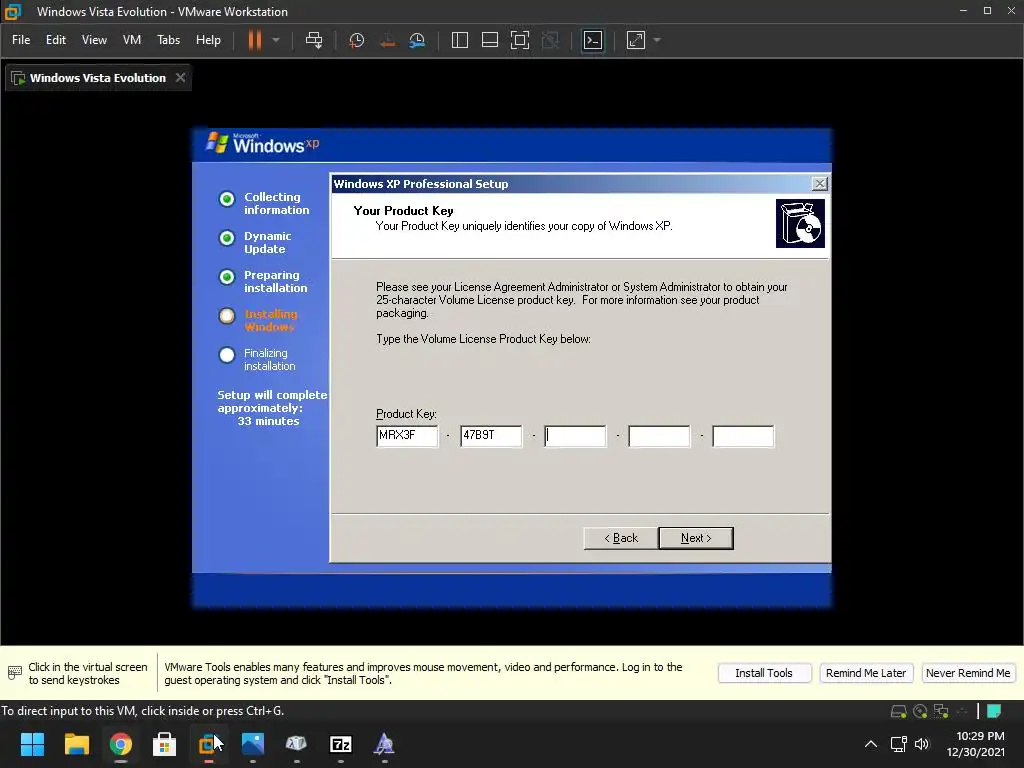Click the Install Tools button
The image size is (1024, 768).
tap(764, 673)
